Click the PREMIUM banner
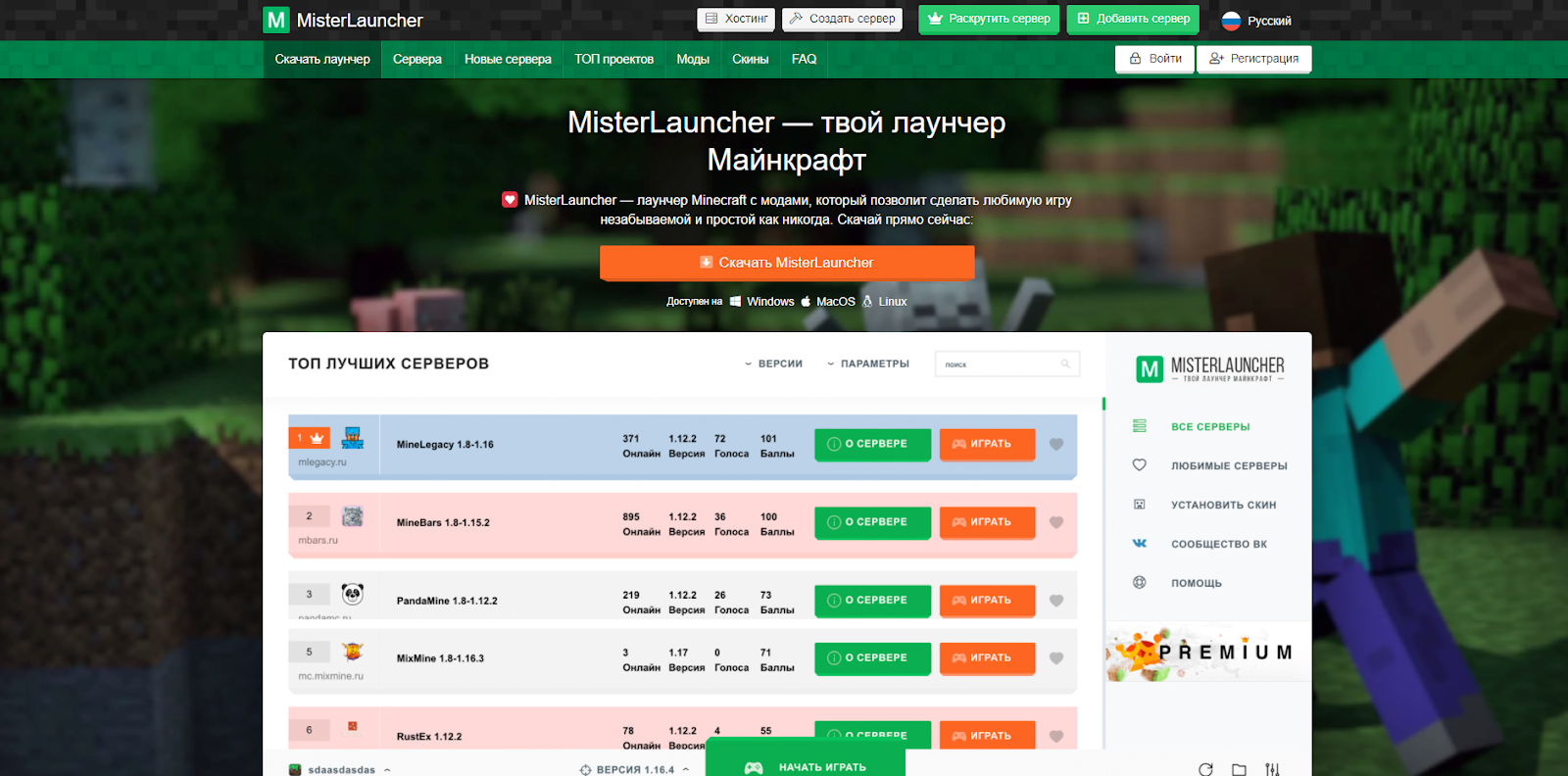 (1208, 653)
